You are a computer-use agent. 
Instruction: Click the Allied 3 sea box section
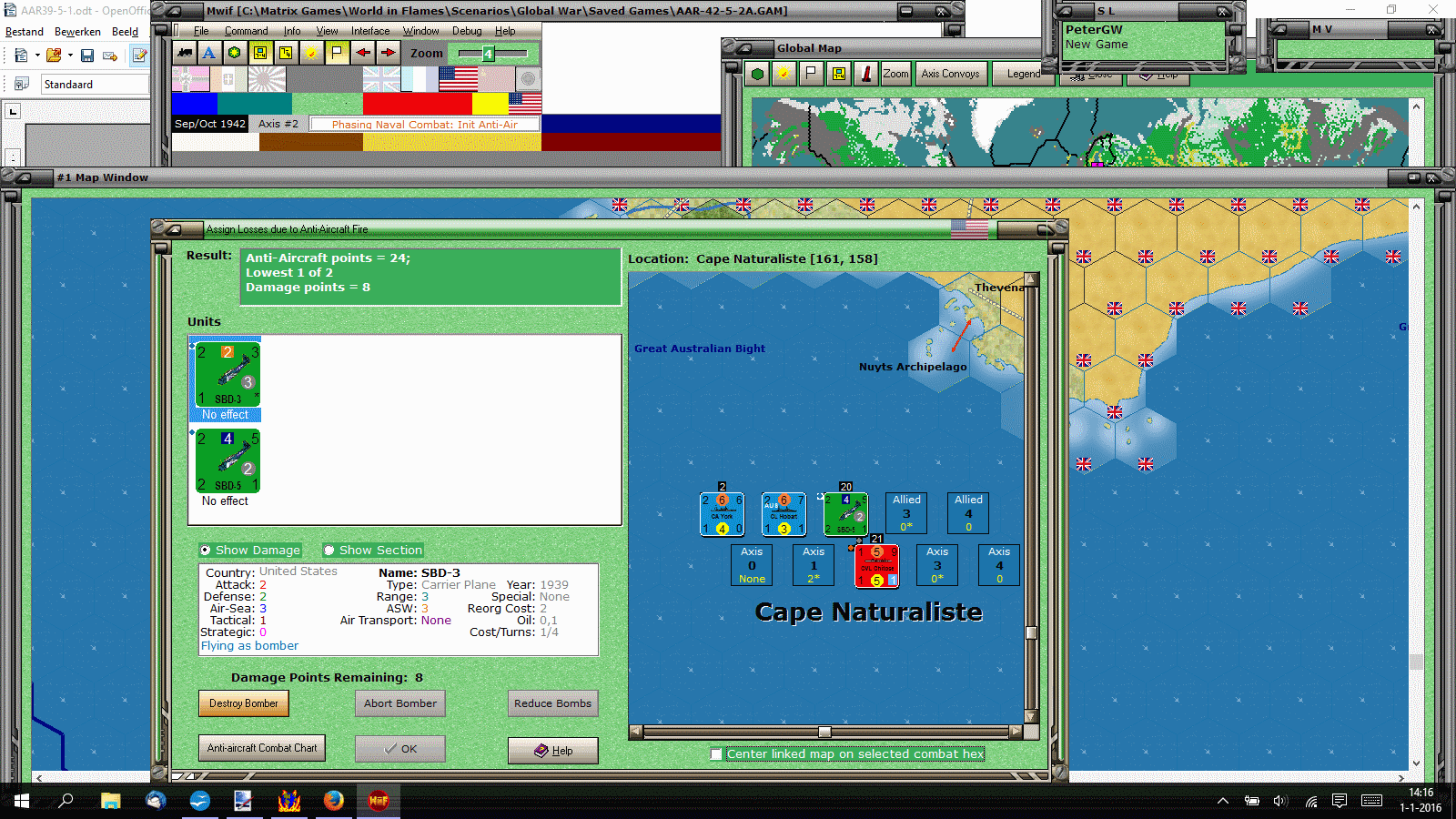click(x=906, y=513)
